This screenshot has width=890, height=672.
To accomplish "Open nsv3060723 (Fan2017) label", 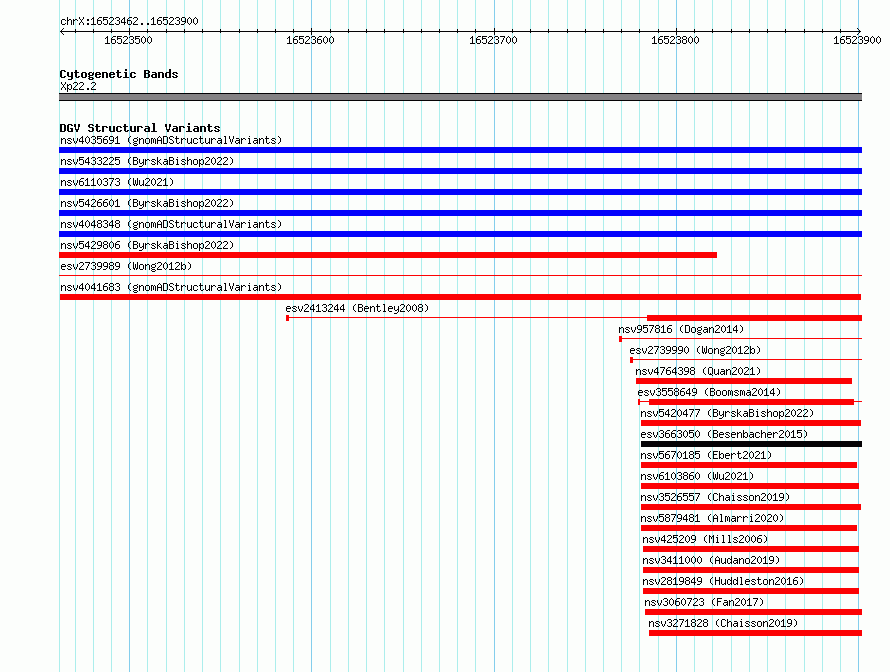I will click(x=704, y=602).
